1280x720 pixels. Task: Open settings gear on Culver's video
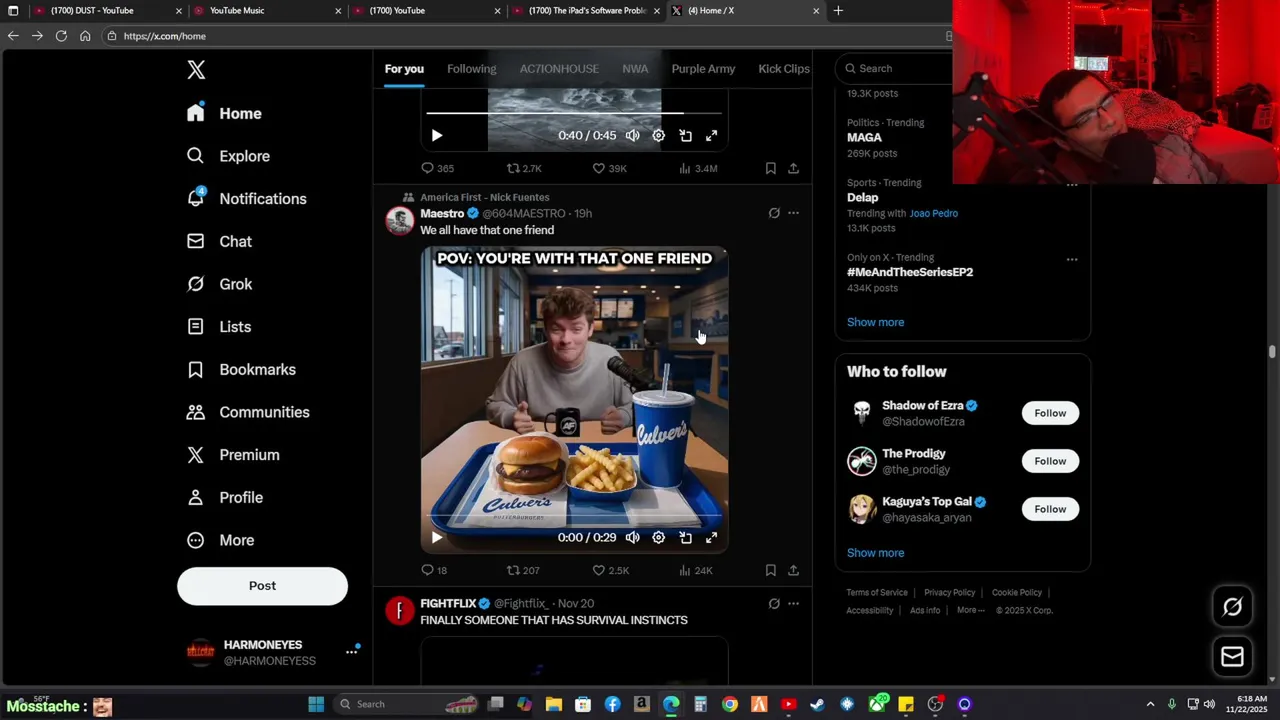click(658, 537)
